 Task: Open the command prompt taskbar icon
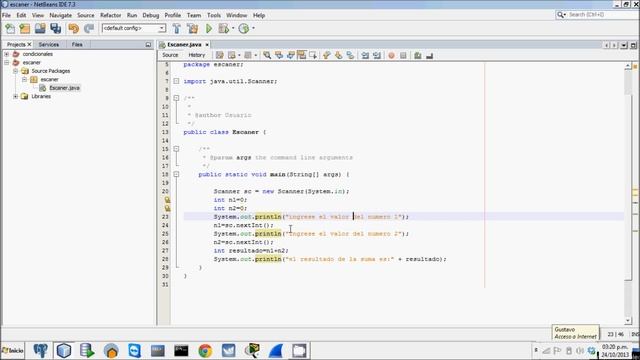[x=181, y=351]
